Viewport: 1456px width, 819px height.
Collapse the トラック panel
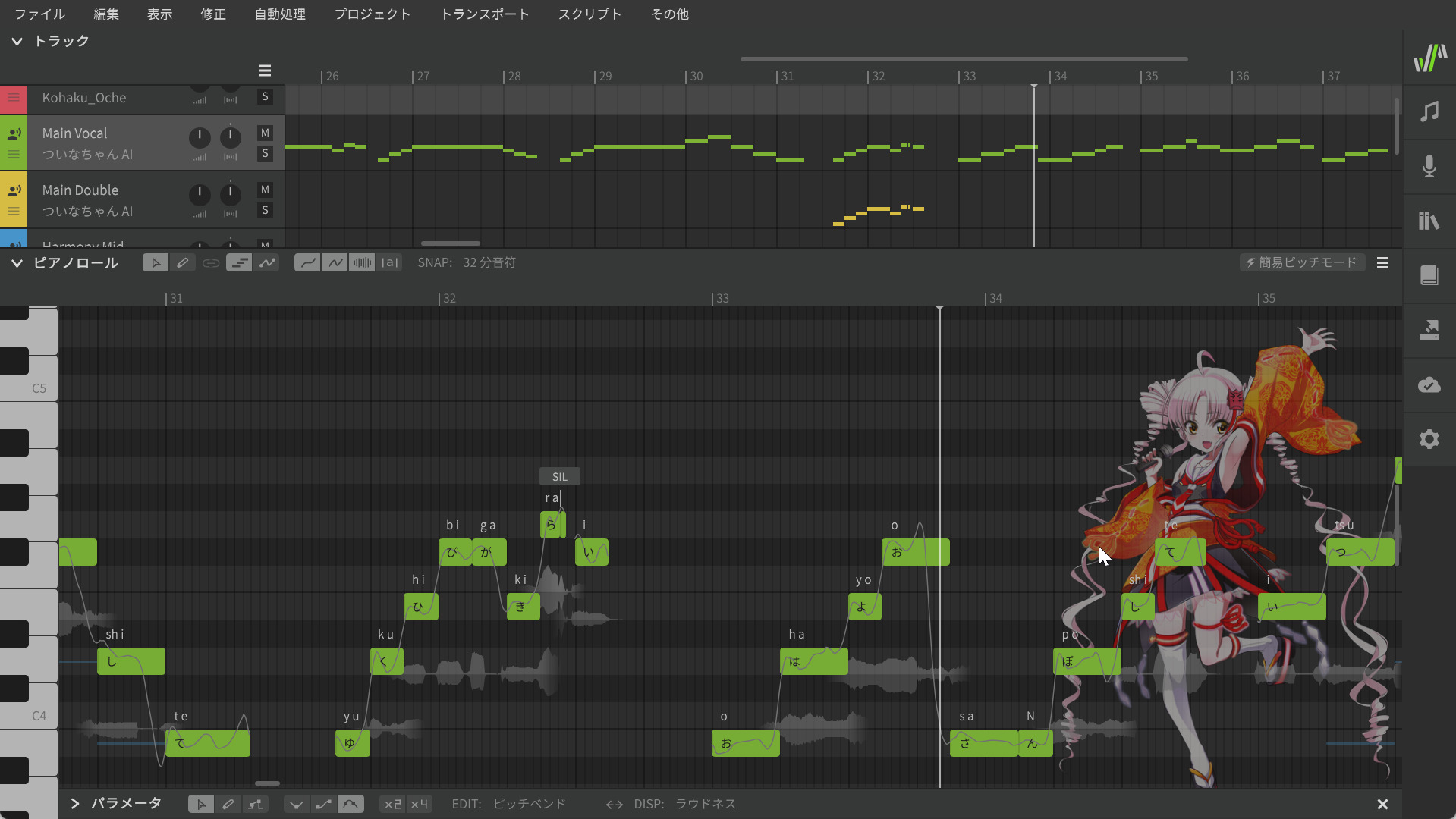tap(17, 41)
